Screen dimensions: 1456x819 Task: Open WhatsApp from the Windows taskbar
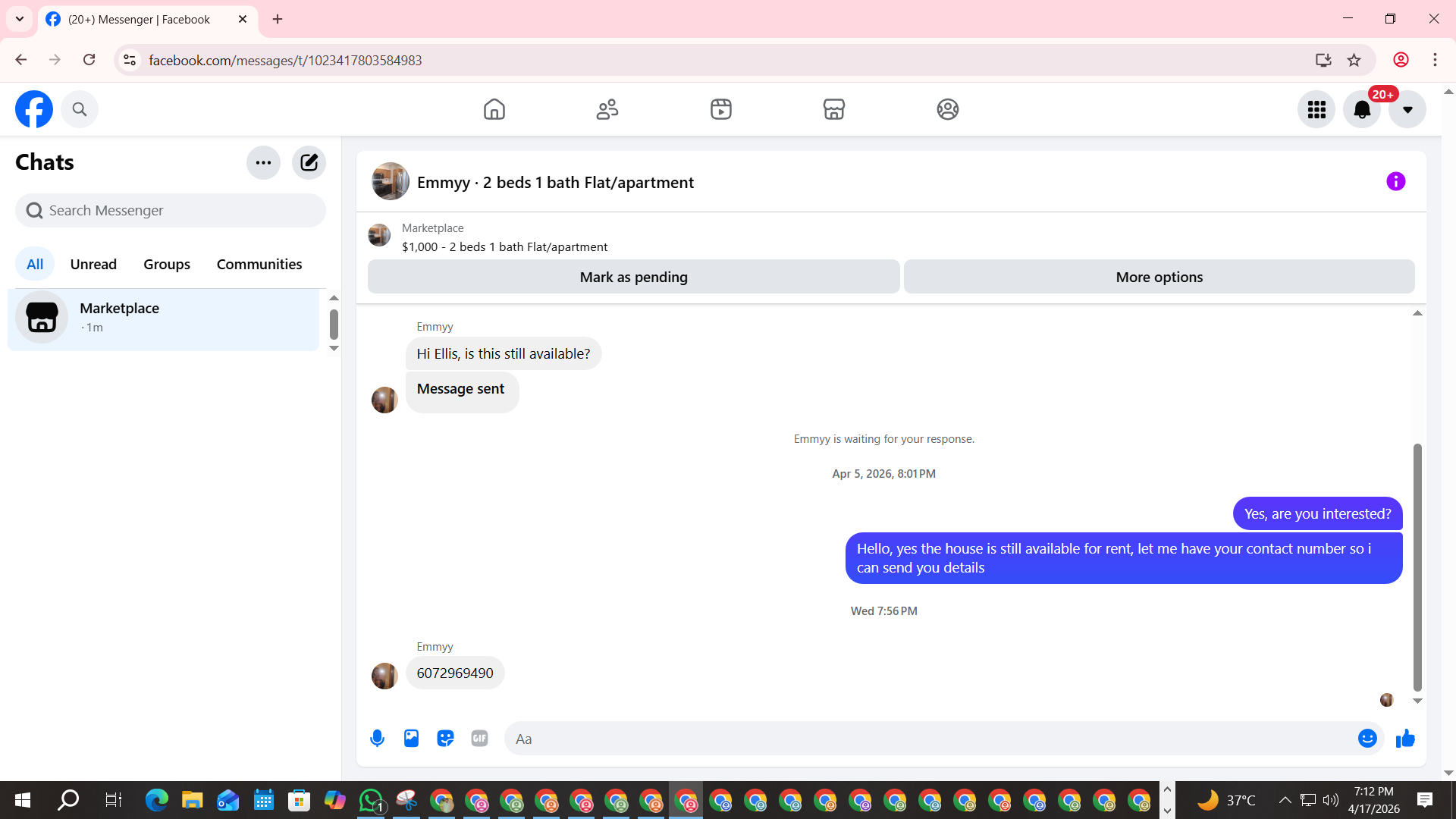[x=371, y=800]
